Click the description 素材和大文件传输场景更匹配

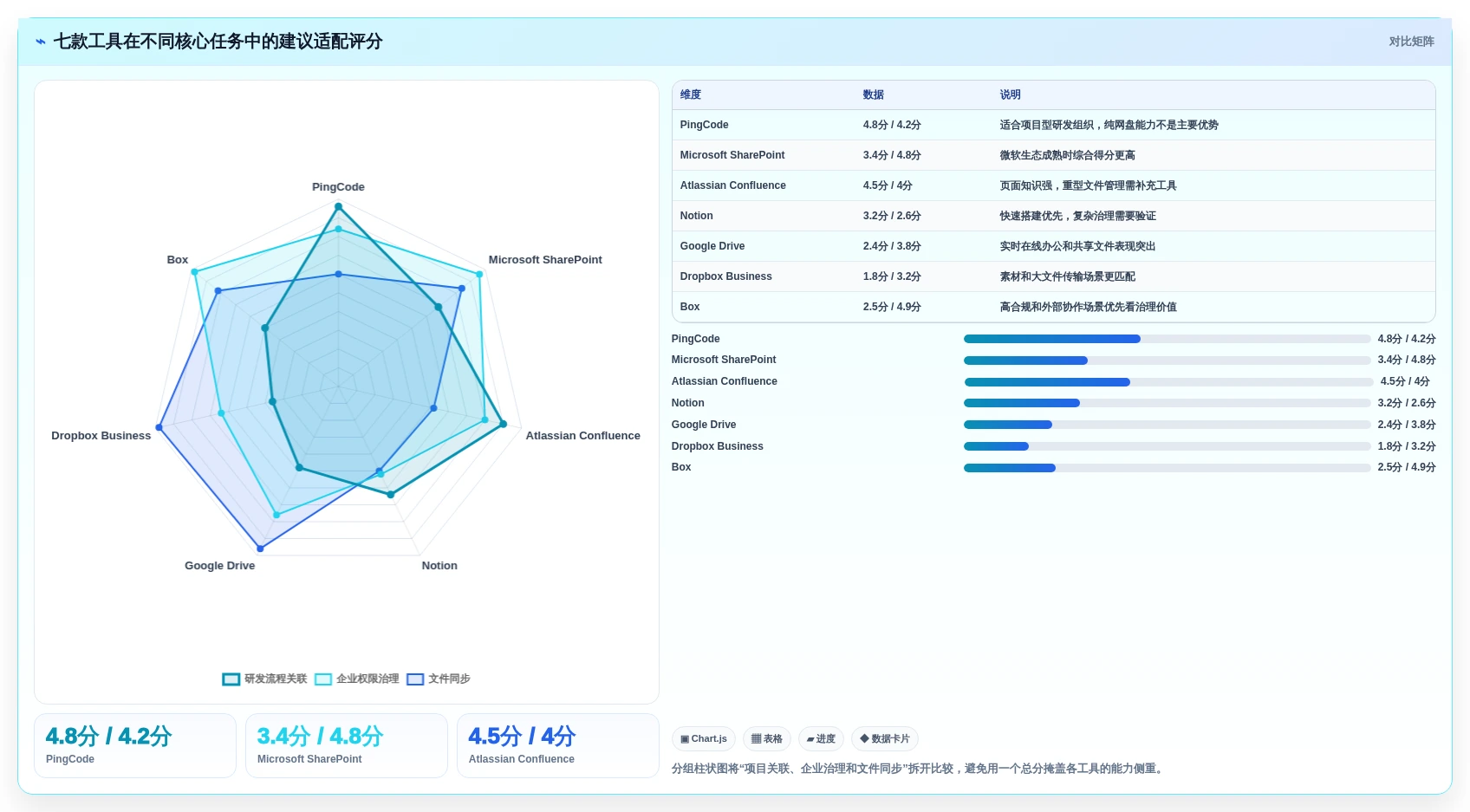[1068, 276]
